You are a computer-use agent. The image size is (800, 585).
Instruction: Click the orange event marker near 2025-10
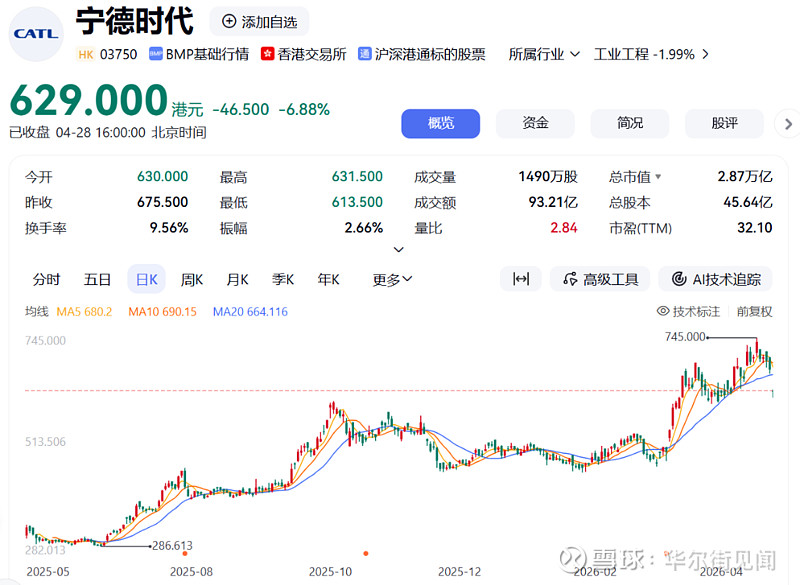(x=366, y=553)
